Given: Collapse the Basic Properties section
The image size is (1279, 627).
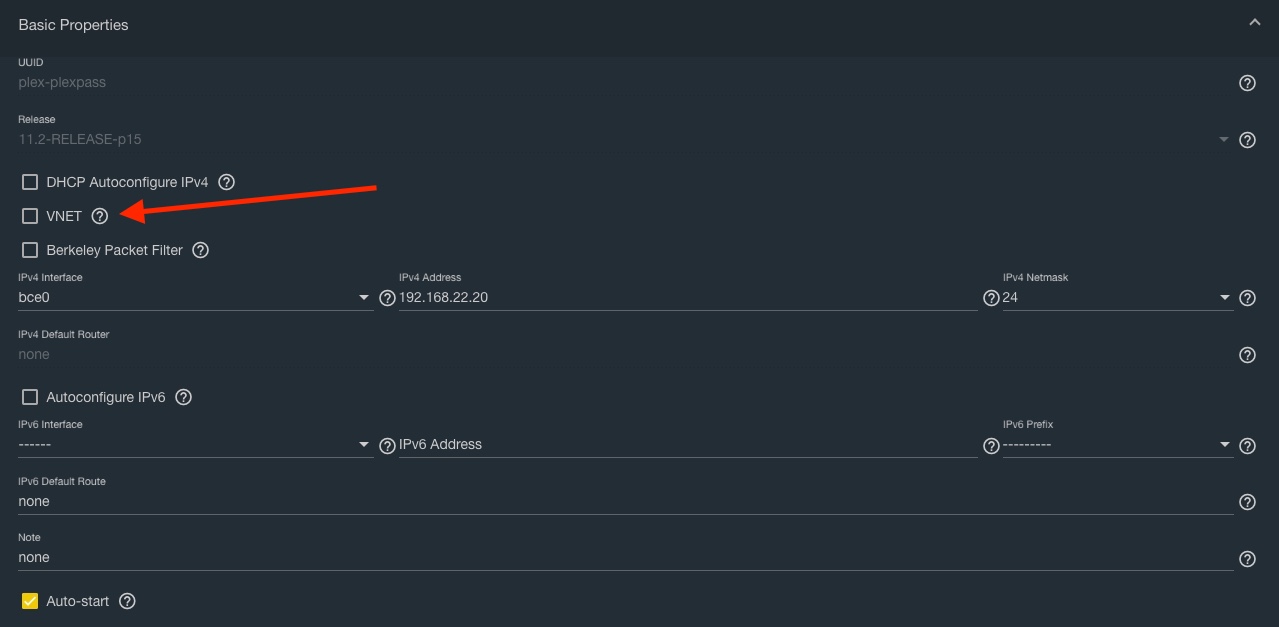Looking at the screenshot, I should point(1254,23).
